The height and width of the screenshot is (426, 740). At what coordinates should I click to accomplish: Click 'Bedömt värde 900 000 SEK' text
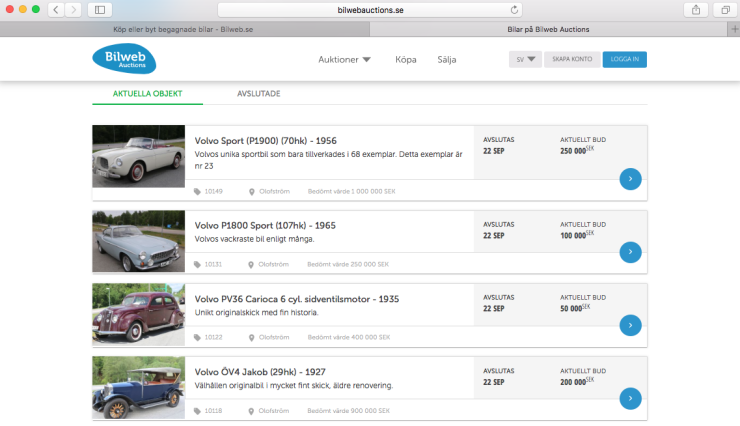pos(348,411)
